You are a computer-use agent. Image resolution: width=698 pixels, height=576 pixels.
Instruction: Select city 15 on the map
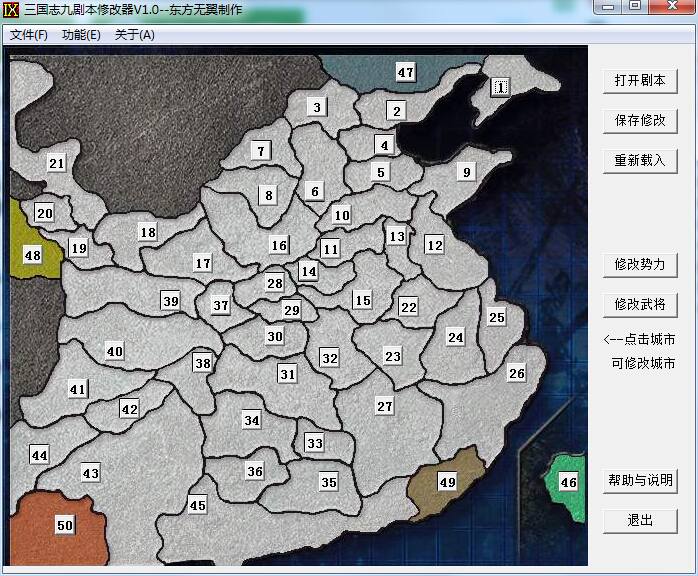tap(363, 300)
